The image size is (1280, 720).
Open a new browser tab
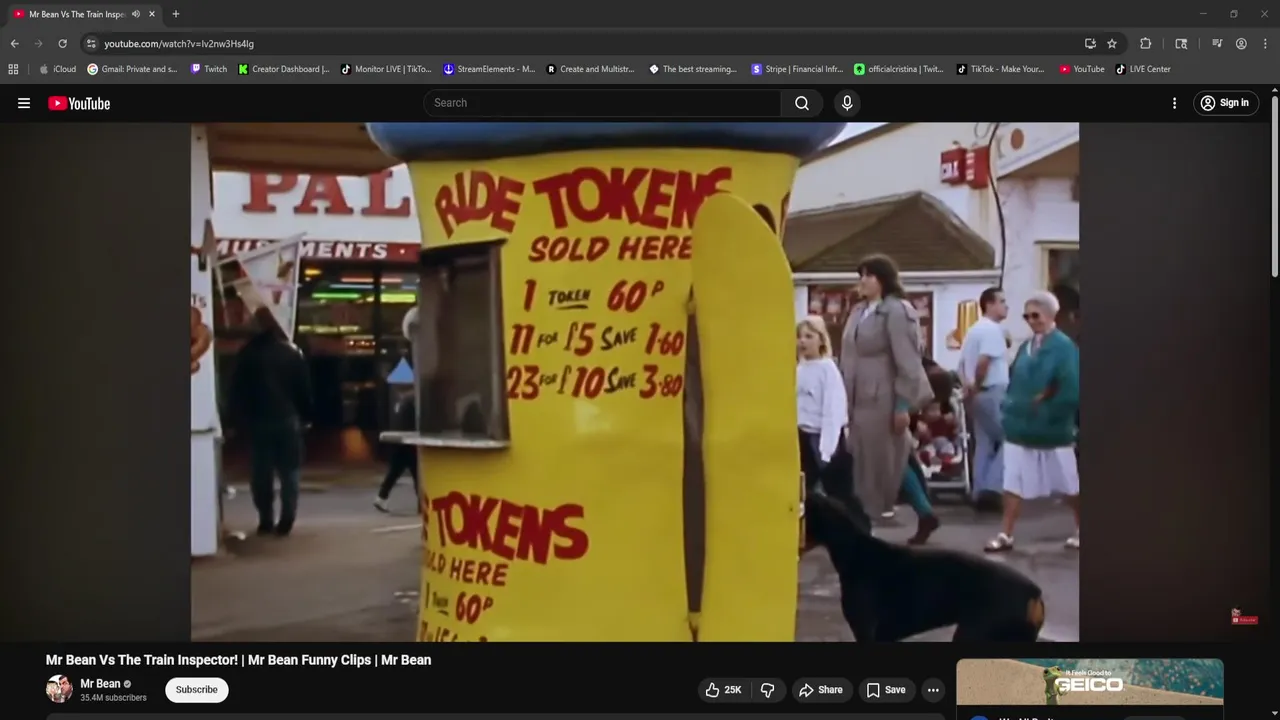click(x=176, y=14)
